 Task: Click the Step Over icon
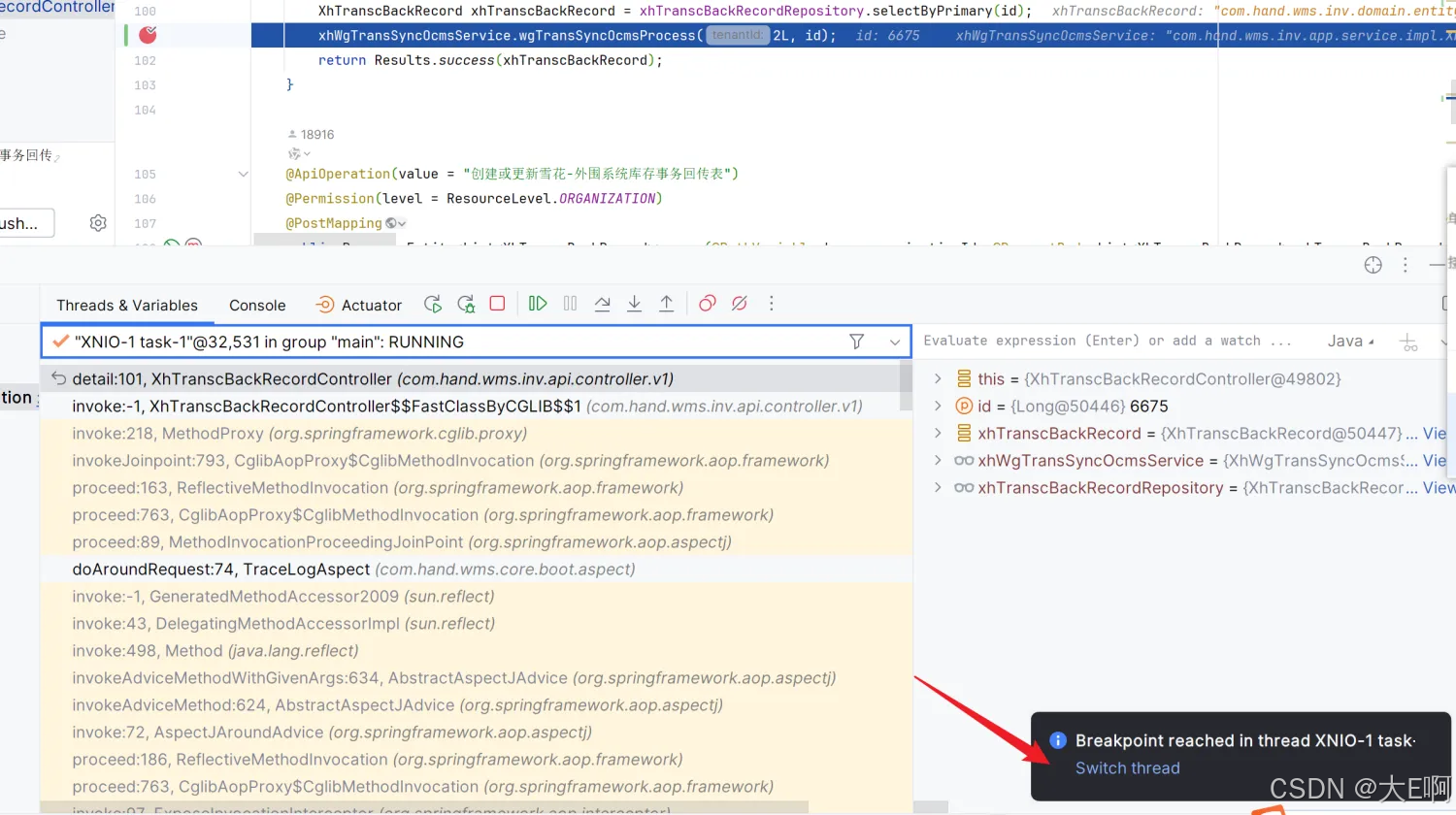603,304
